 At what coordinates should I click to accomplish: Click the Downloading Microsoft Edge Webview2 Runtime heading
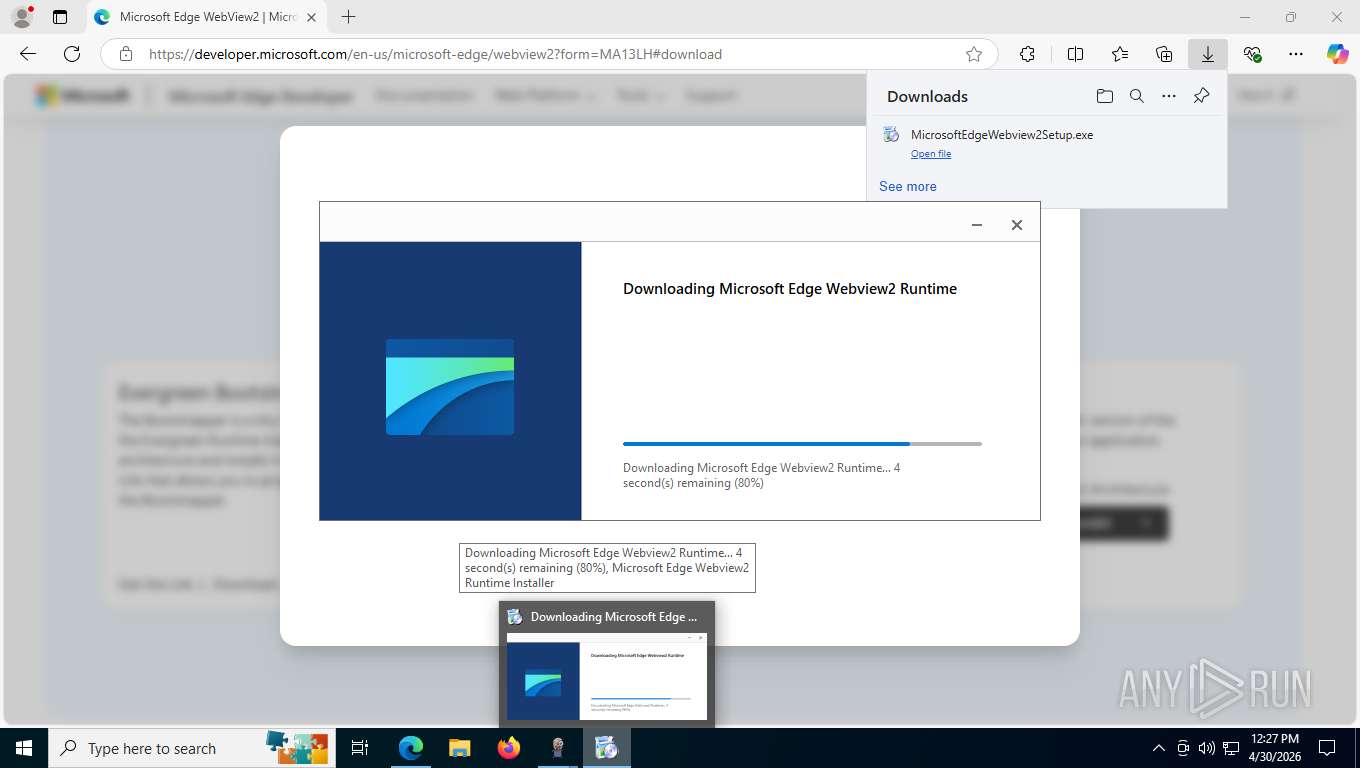[790, 289]
